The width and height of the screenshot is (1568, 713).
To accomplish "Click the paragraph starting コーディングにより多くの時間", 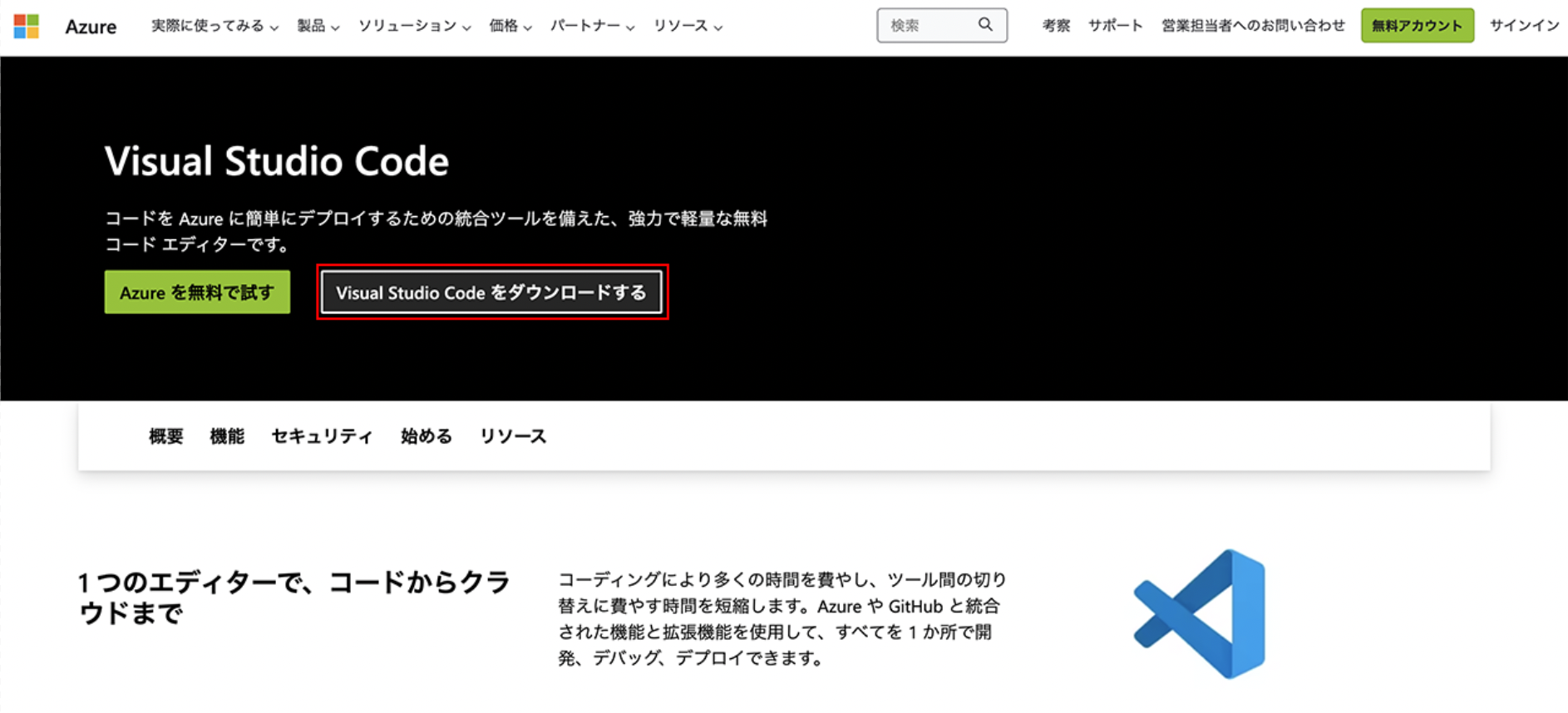I will (x=782, y=618).
